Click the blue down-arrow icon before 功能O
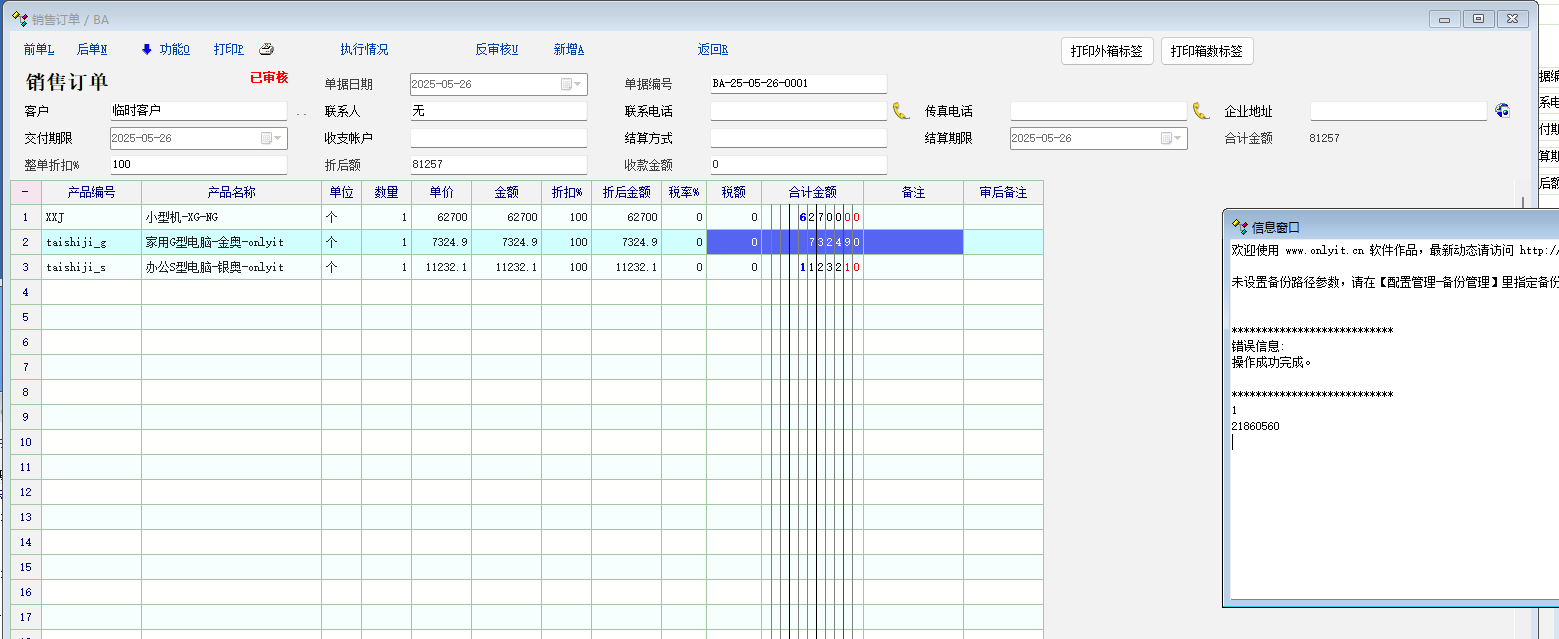 pyautogui.click(x=146, y=49)
